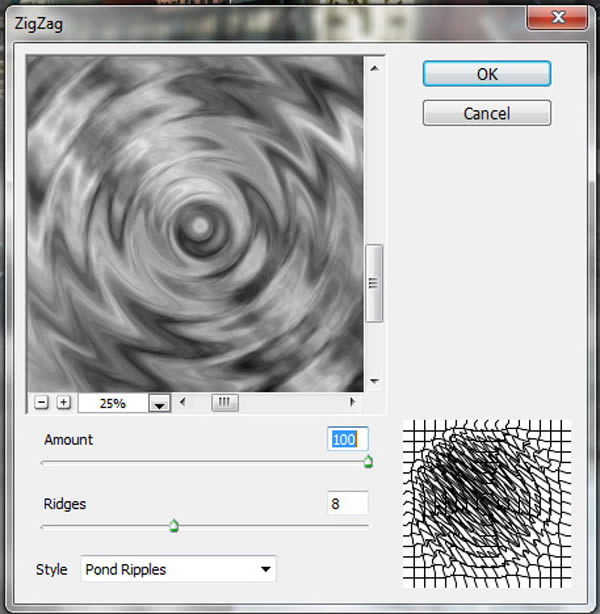
Task: Click the Ridges value field
Action: 348,503
